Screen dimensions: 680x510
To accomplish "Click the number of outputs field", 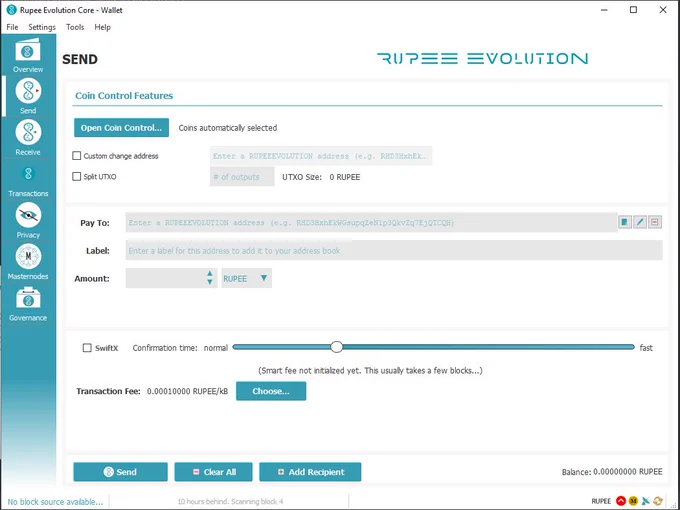I will click(242, 177).
